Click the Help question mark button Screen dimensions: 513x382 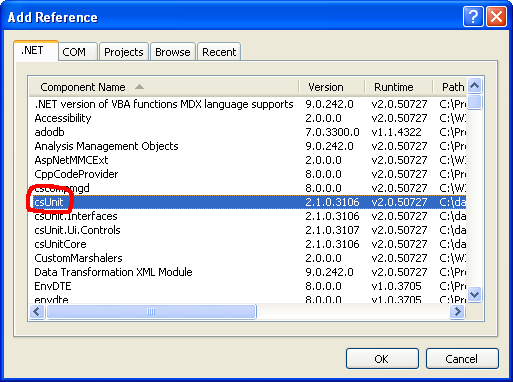tap(473, 16)
